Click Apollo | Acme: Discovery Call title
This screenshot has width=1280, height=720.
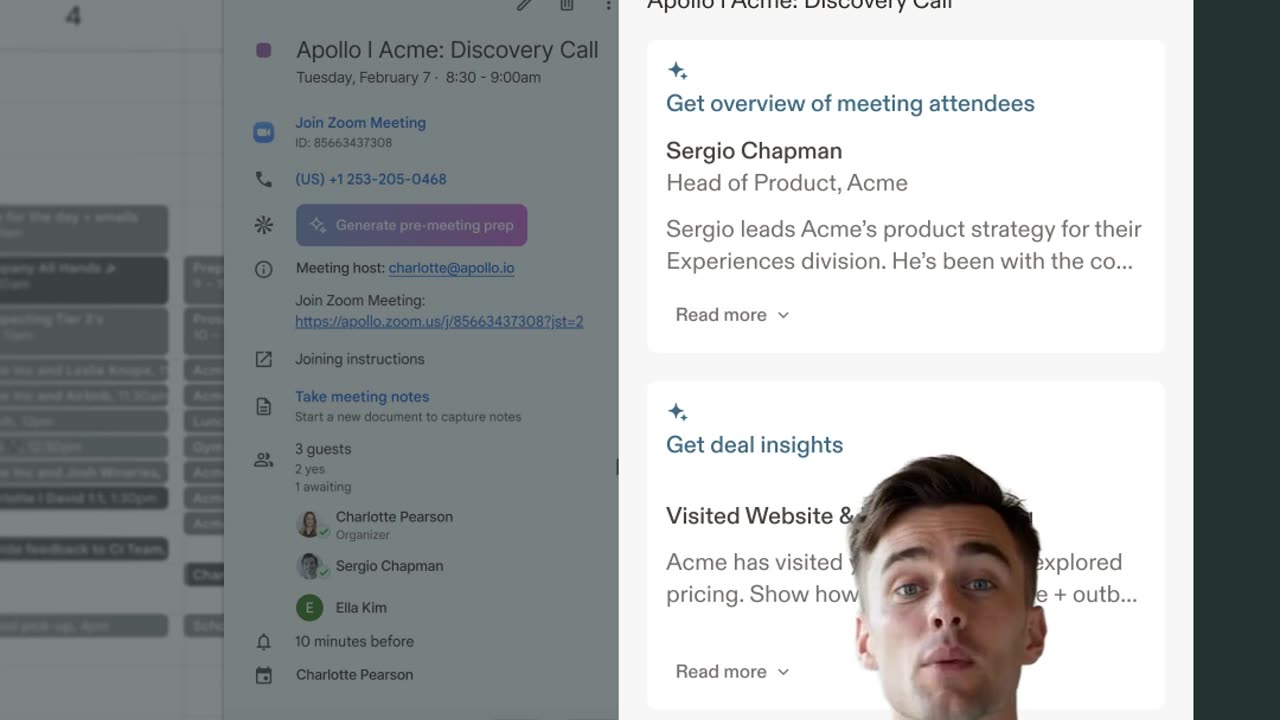(x=447, y=50)
